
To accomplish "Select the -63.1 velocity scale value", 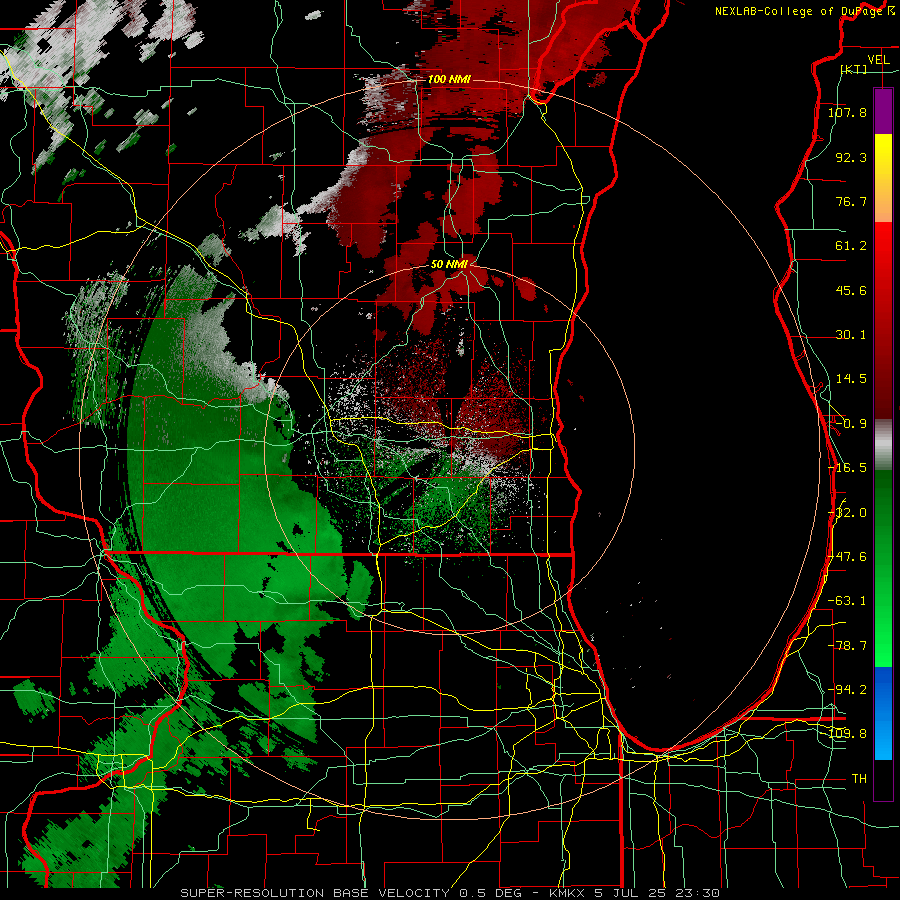I will point(847,601).
